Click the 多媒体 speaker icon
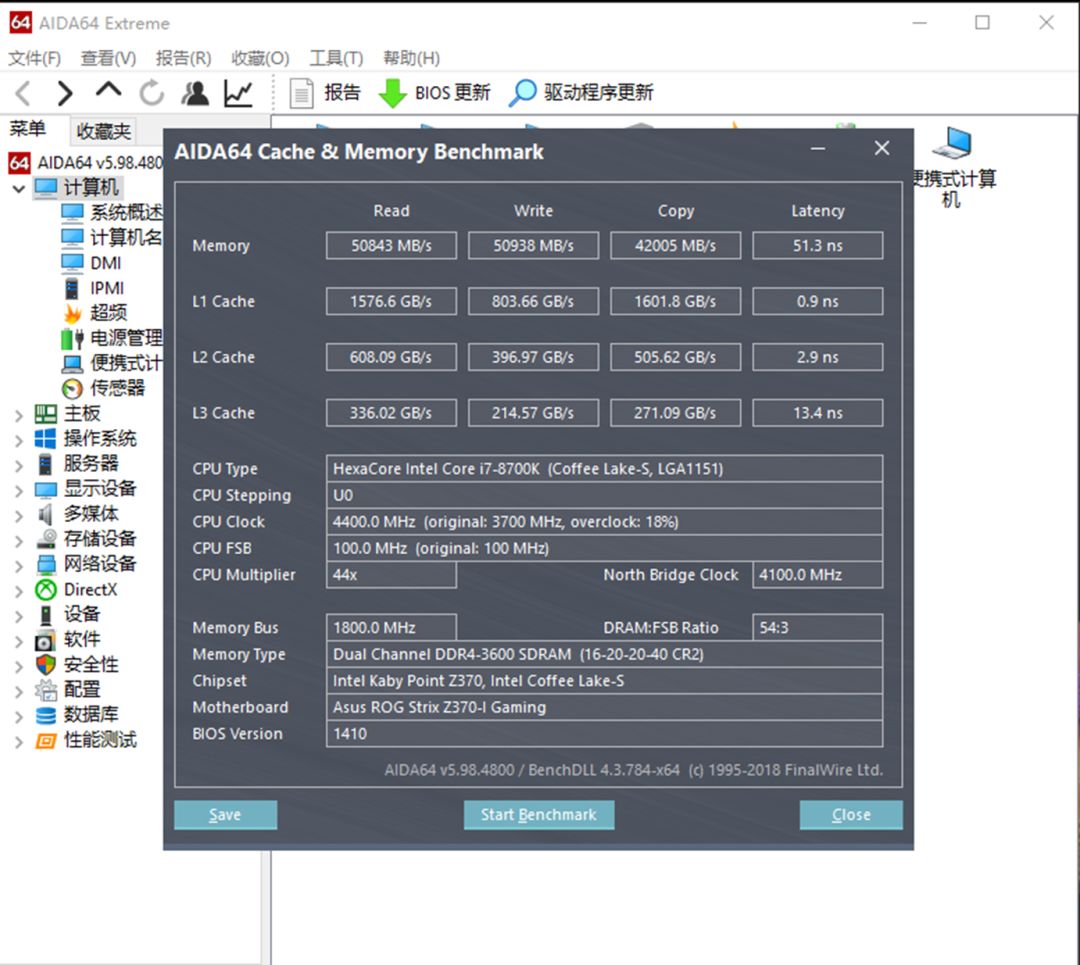1080x965 pixels. 45,515
